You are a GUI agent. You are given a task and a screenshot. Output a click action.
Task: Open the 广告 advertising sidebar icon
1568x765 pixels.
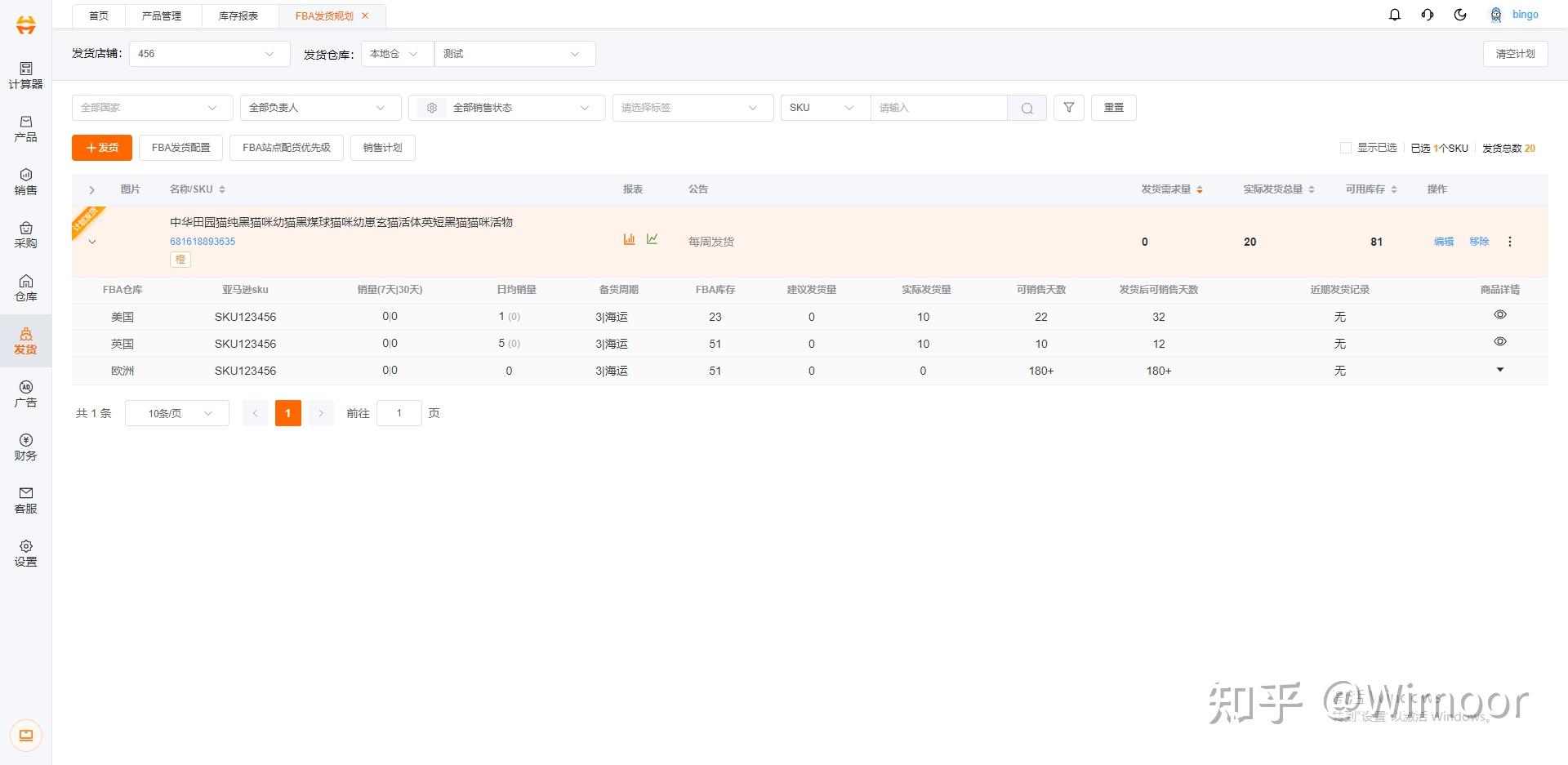(25, 394)
